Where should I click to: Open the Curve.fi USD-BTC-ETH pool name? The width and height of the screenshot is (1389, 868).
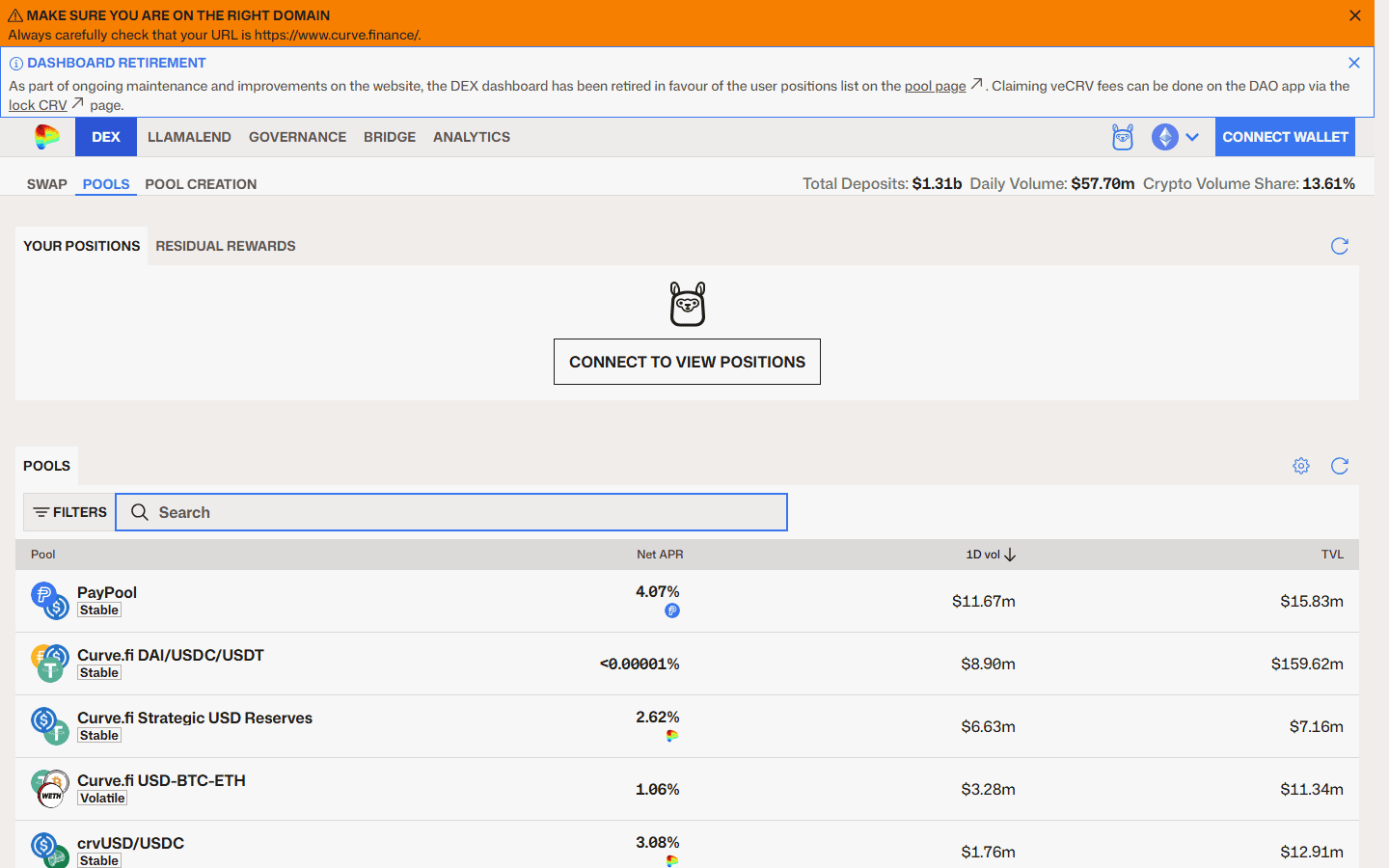tap(161, 780)
